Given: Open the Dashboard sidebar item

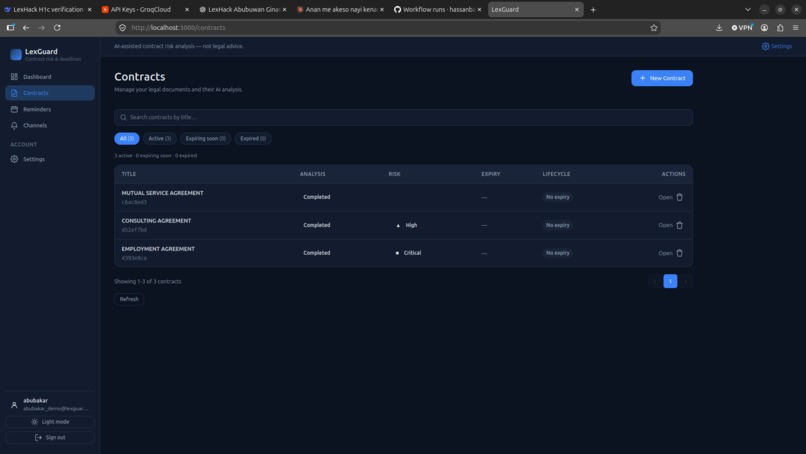Looking at the screenshot, I should point(50,77).
